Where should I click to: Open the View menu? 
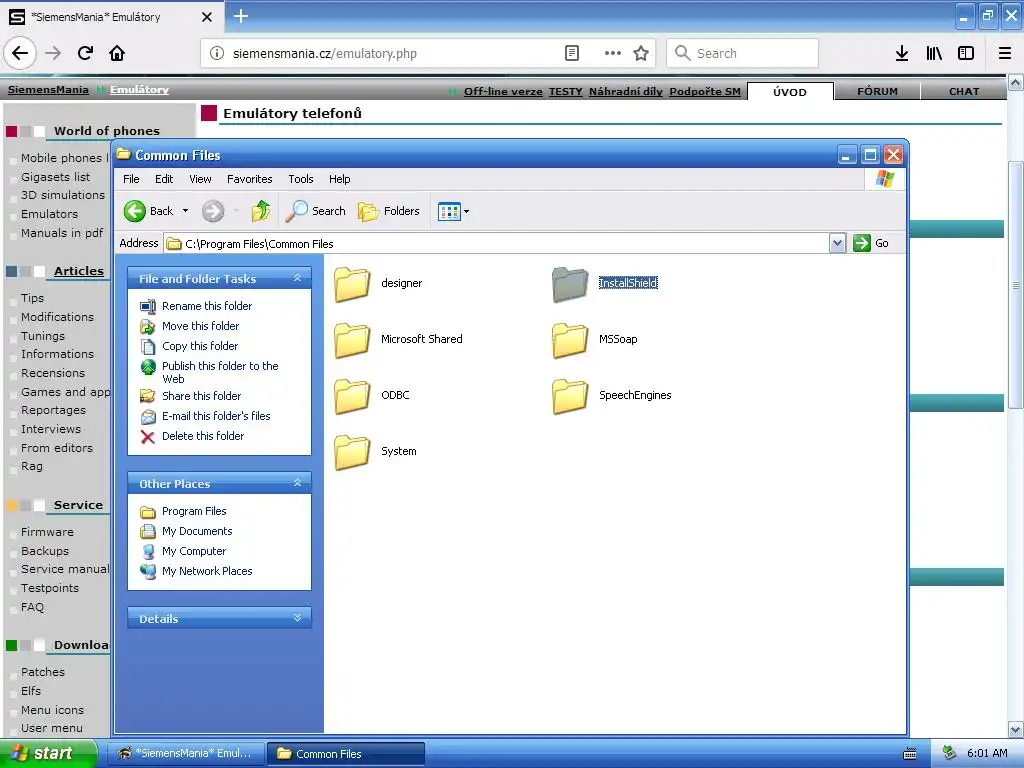200,179
